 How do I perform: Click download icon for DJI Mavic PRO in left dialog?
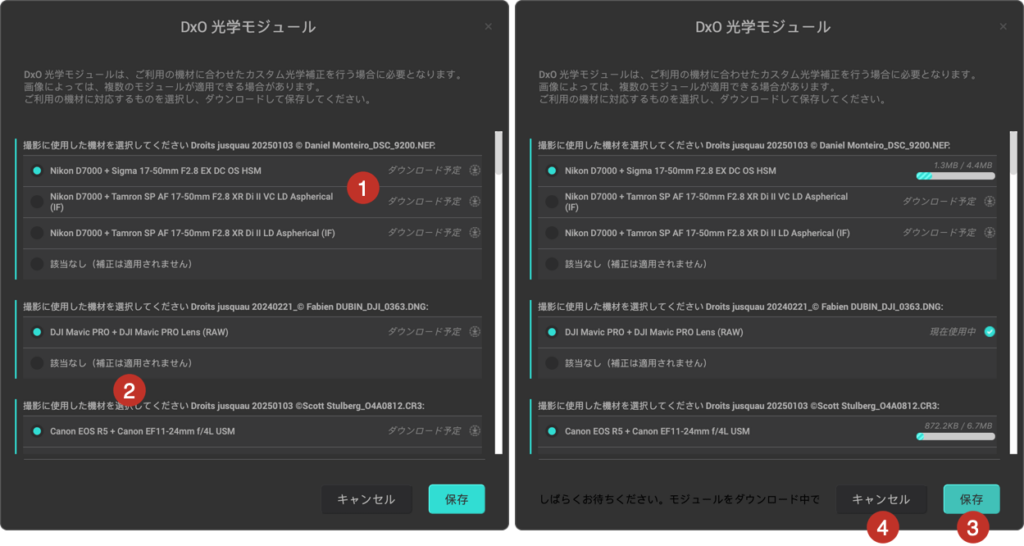point(475,332)
